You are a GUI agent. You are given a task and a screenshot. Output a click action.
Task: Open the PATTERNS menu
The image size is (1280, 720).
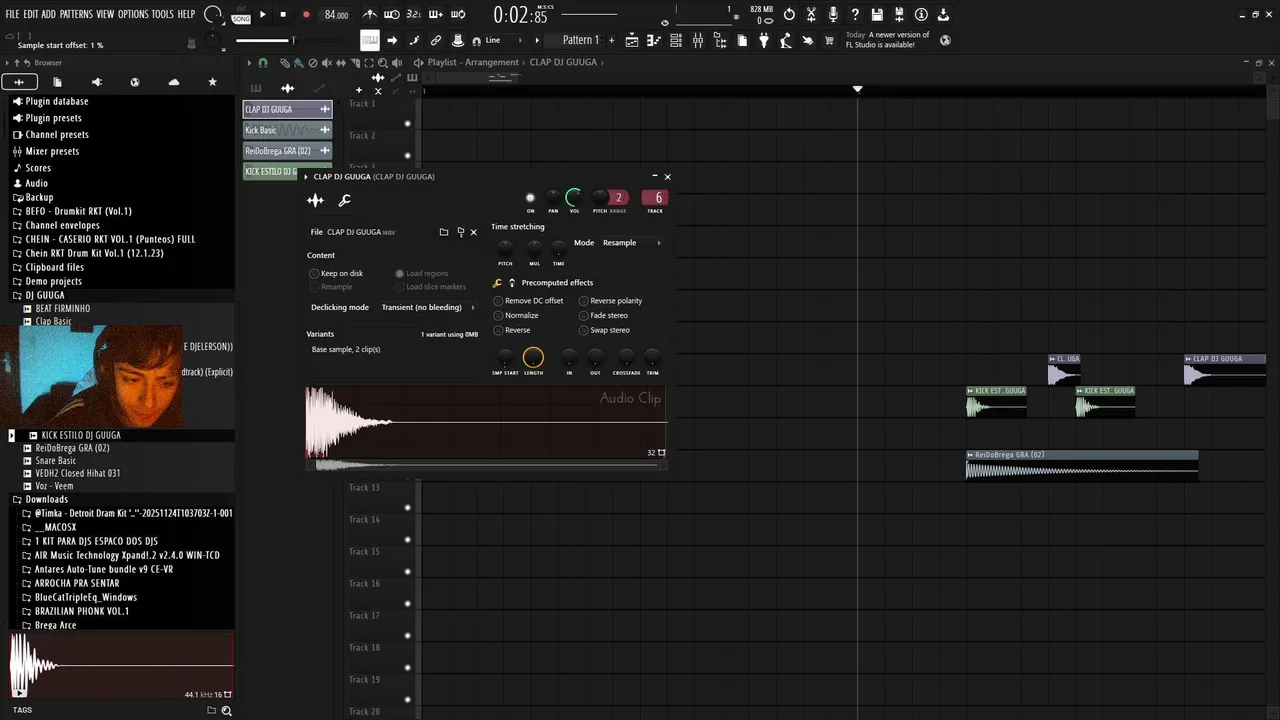[76, 14]
